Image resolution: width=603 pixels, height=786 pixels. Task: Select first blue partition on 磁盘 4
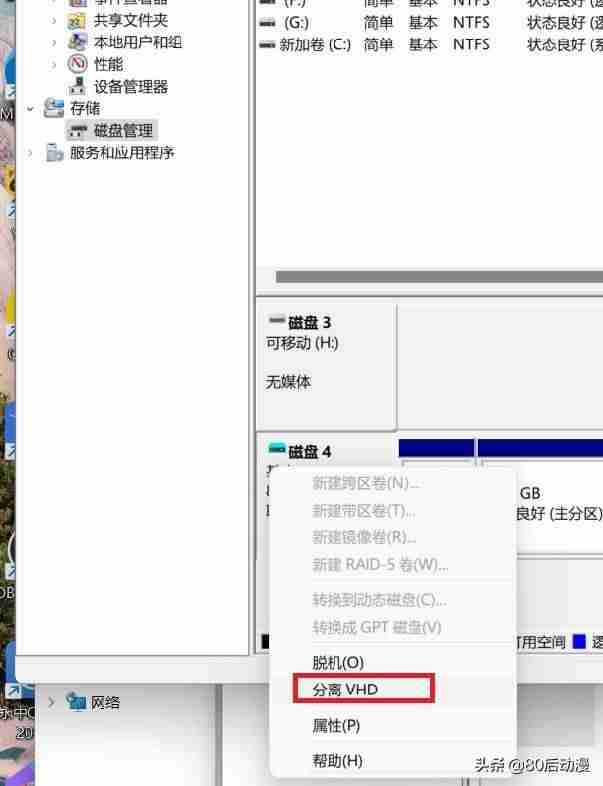click(x=436, y=448)
